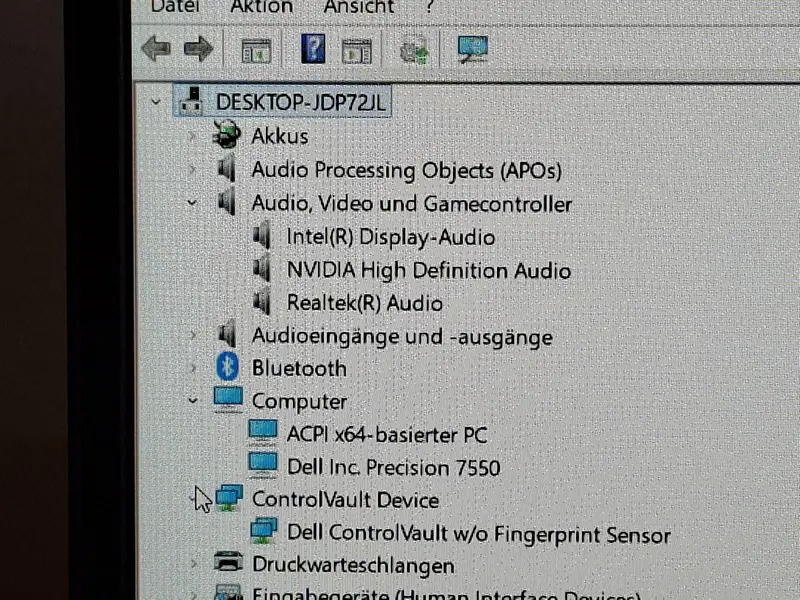The image size is (800, 600).
Task: Open the Aktion menu
Action: click(x=262, y=6)
